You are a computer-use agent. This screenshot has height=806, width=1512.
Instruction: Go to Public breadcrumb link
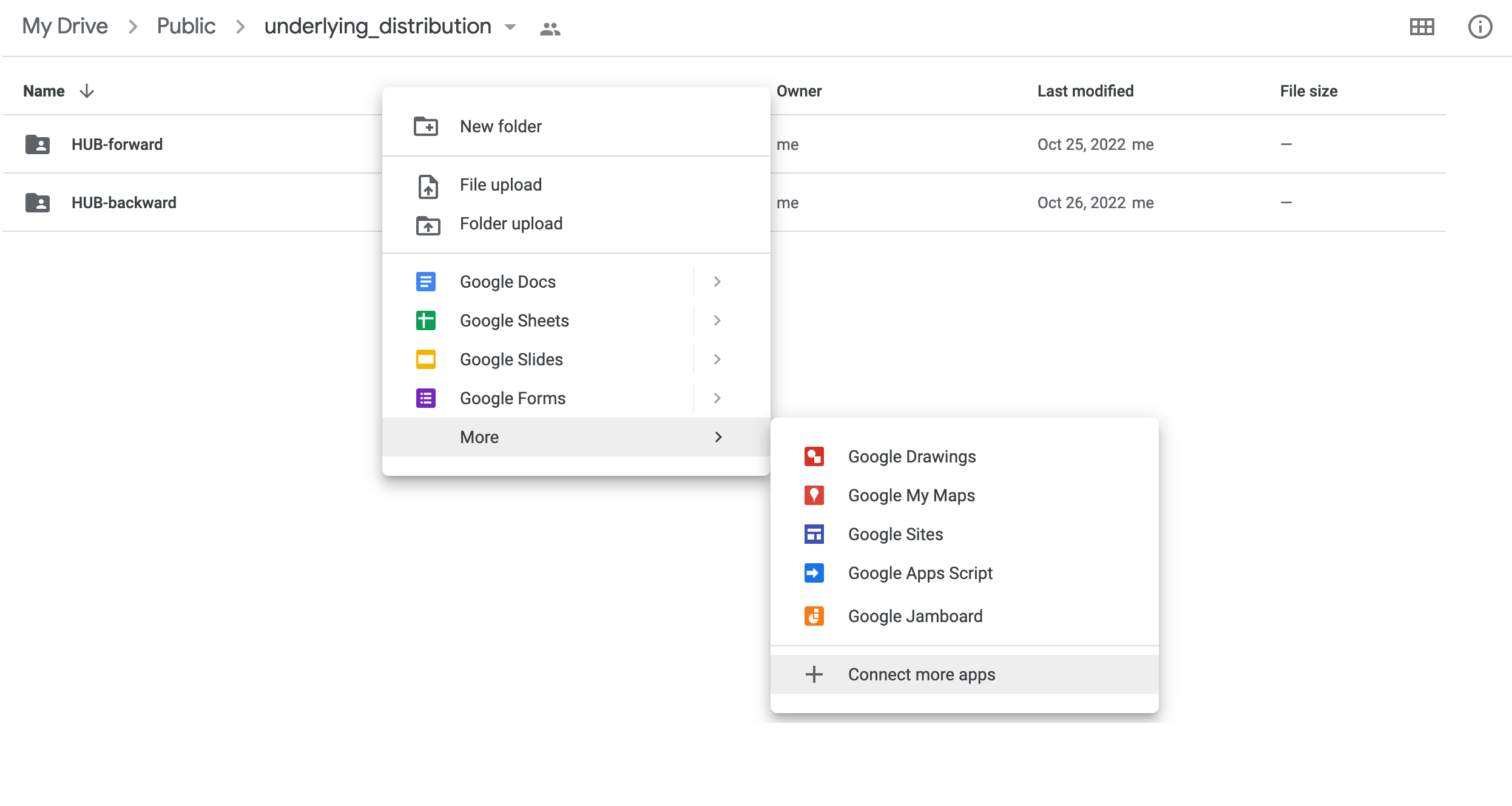[x=186, y=26]
